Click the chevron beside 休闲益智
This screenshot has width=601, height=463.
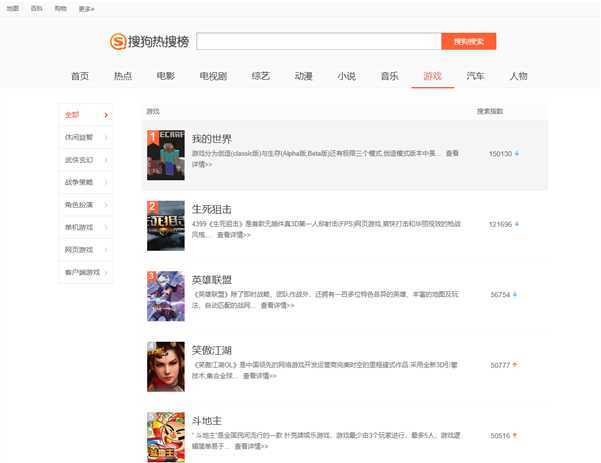pos(106,137)
